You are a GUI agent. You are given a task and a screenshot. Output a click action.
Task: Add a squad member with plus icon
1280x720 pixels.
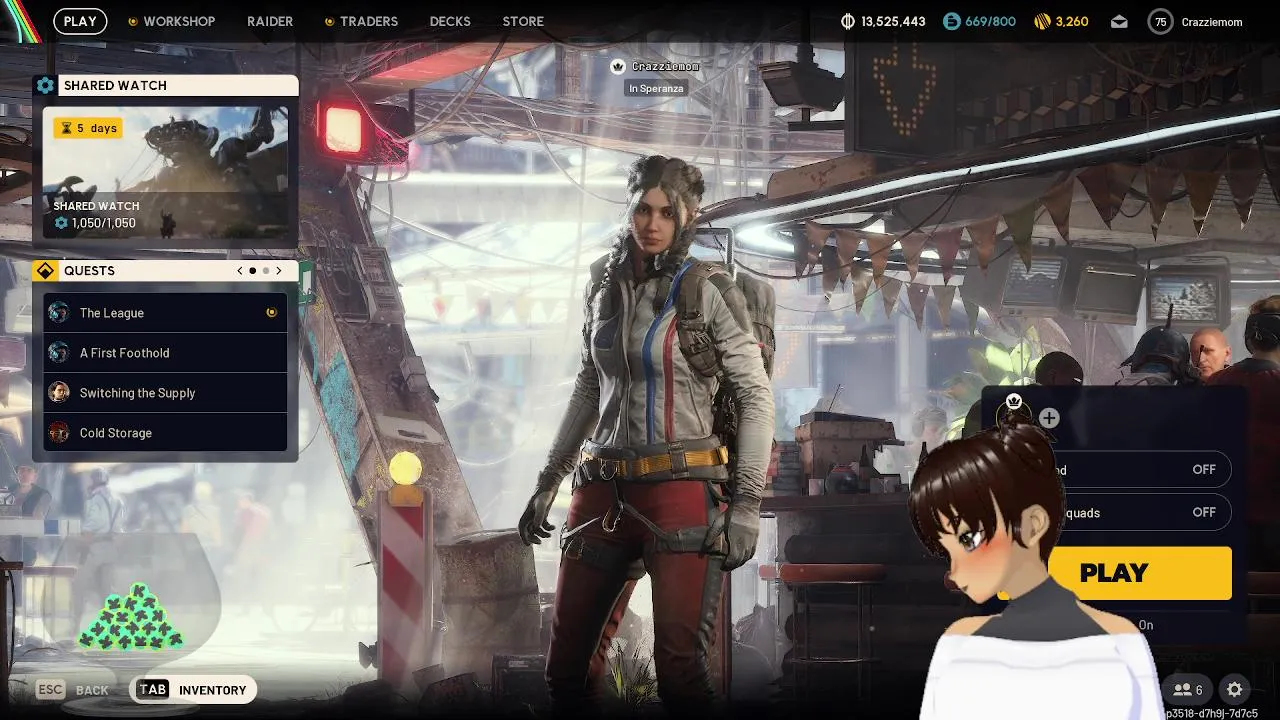pyautogui.click(x=1049, y=418)
